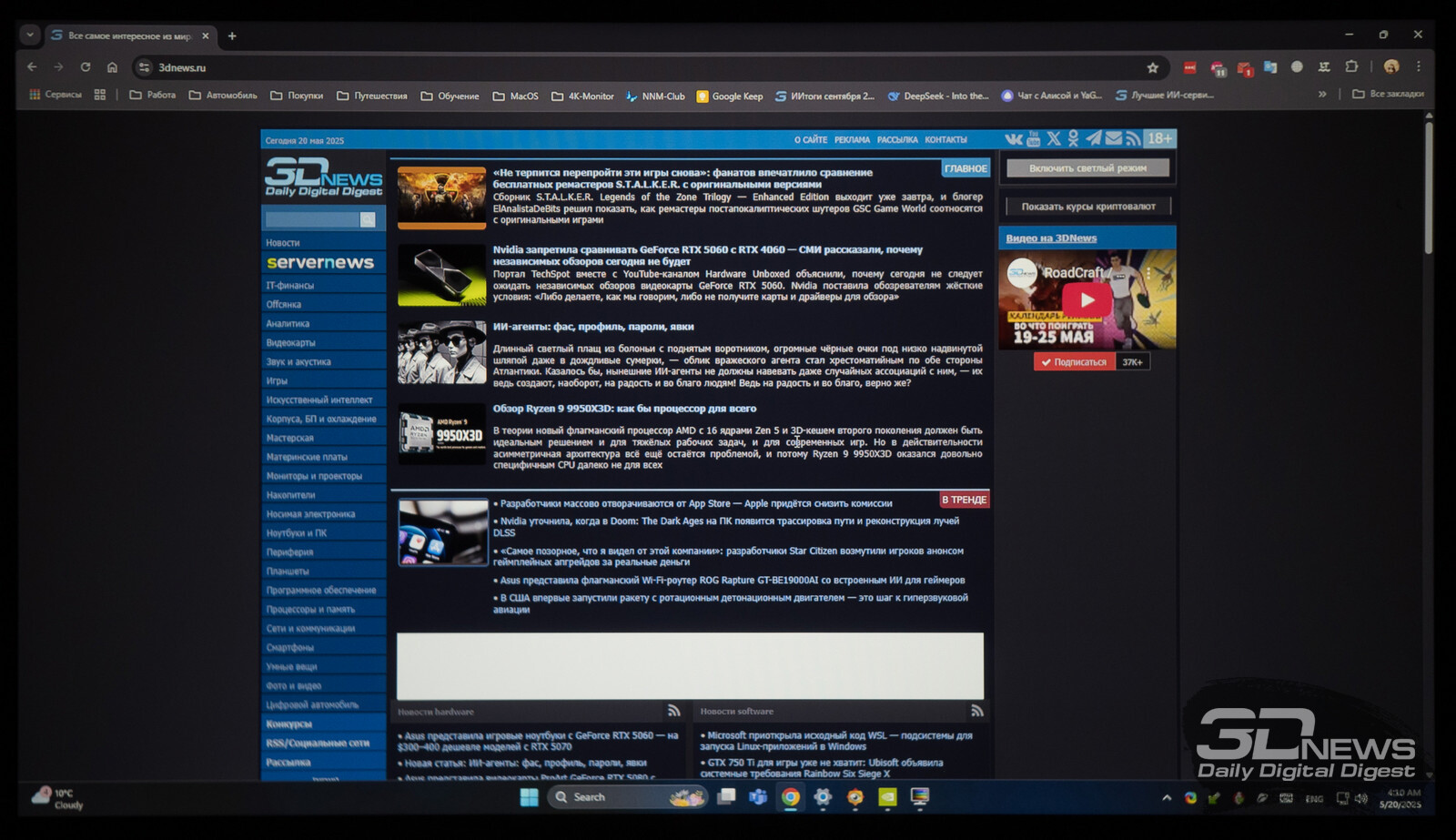Screen dimensions: 1456x840
Task: Click the RSS icon in site header
Action: (x=1133, y=139)
